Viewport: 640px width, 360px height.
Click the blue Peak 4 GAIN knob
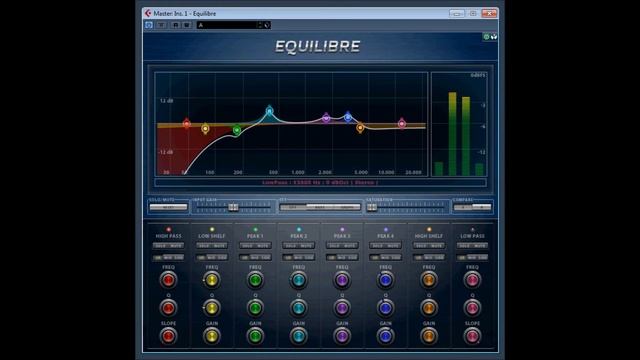[x=385, y=336]
